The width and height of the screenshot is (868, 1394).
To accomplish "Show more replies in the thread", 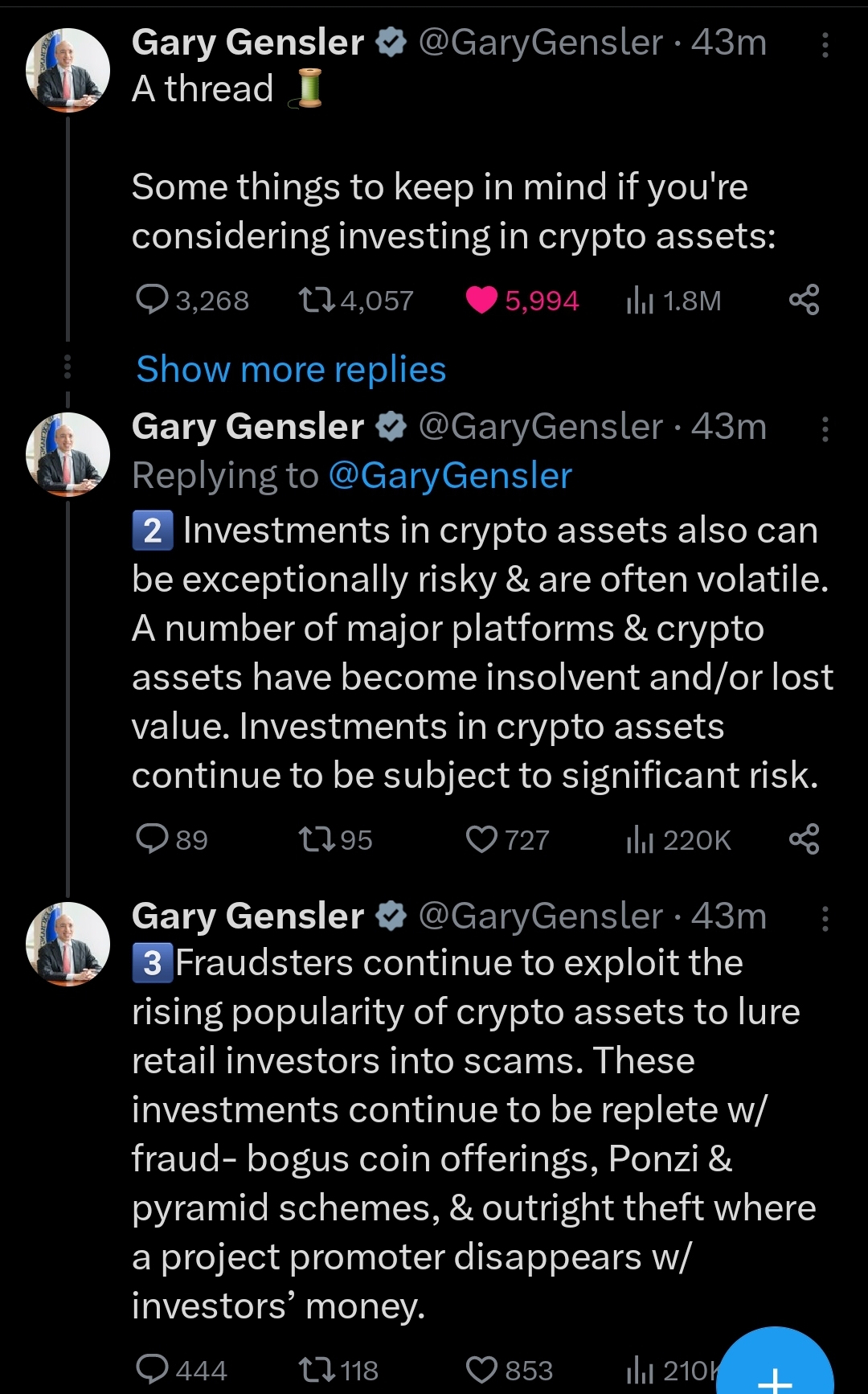I will point(291,370).
